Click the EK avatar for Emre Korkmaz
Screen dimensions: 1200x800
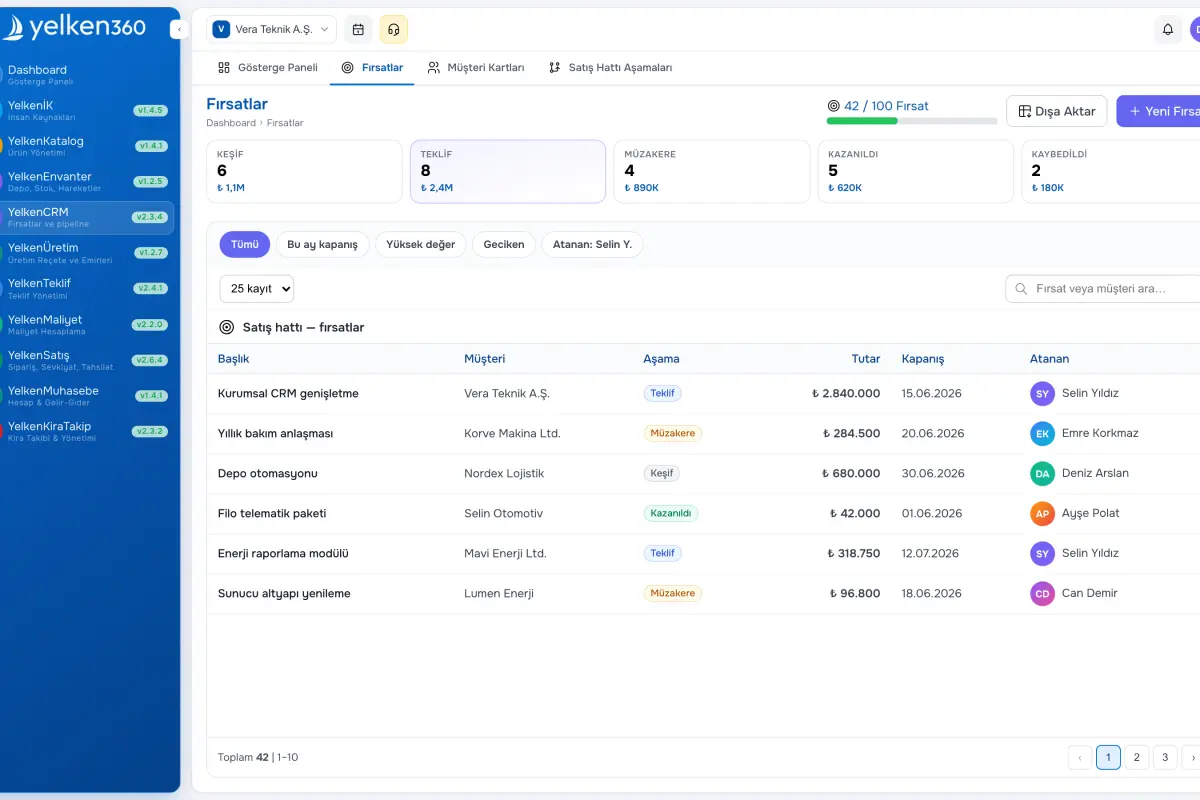1042,433
